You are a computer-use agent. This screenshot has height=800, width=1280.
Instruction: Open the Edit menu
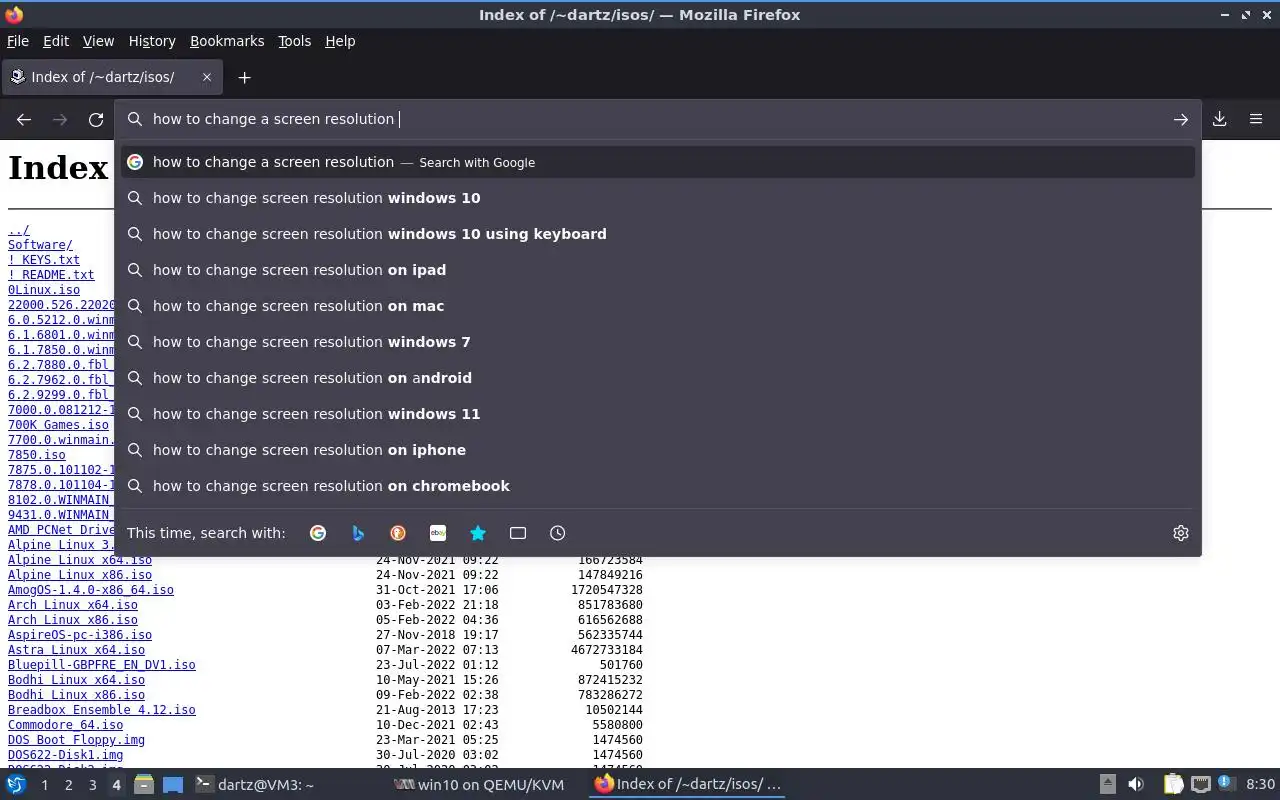(56, 41)
